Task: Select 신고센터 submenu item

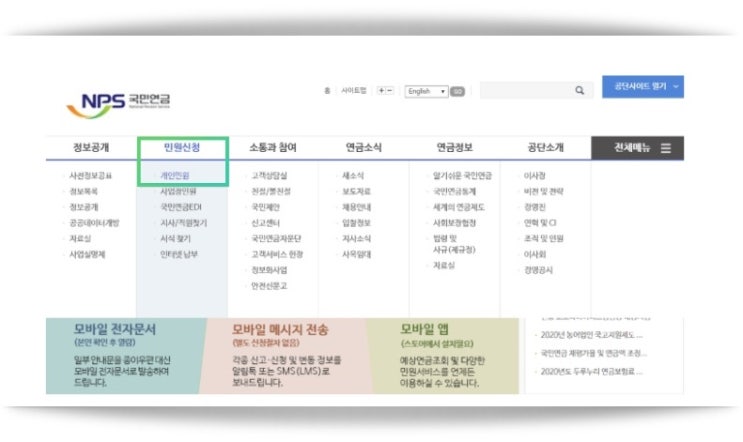Action: point(265,223)
